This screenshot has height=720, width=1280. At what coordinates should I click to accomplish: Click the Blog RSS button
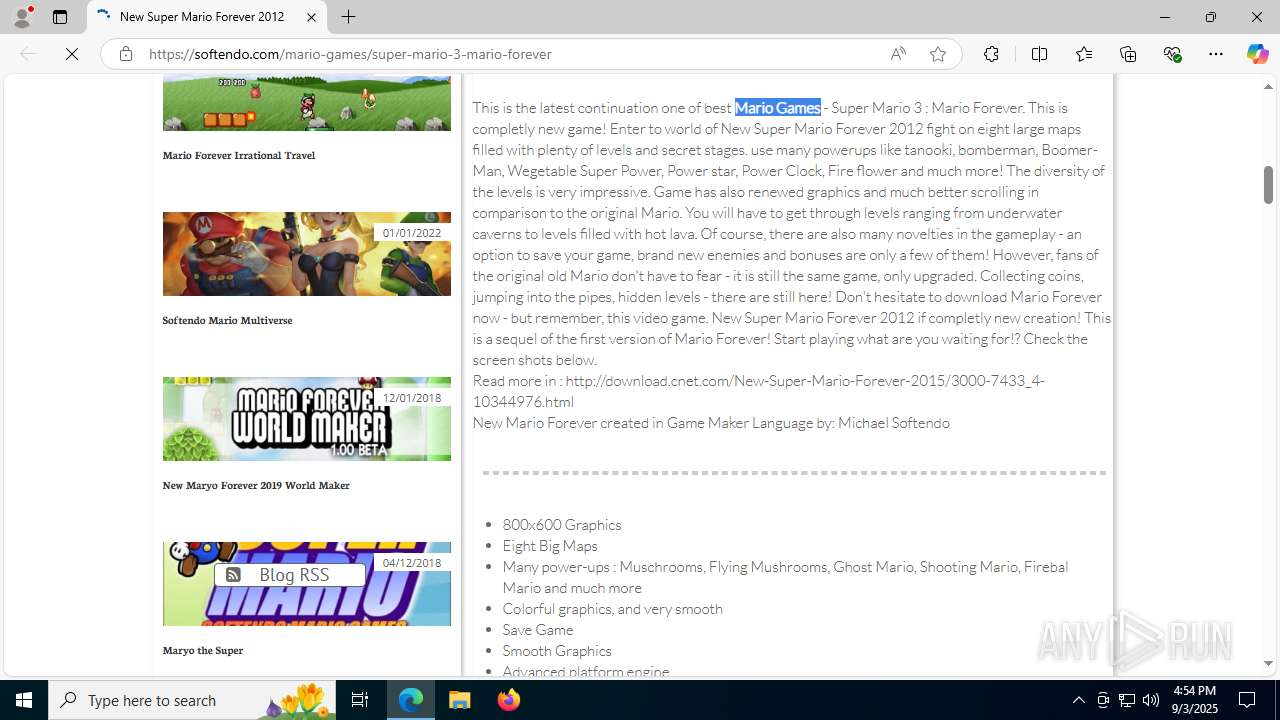tap(290, 575)
